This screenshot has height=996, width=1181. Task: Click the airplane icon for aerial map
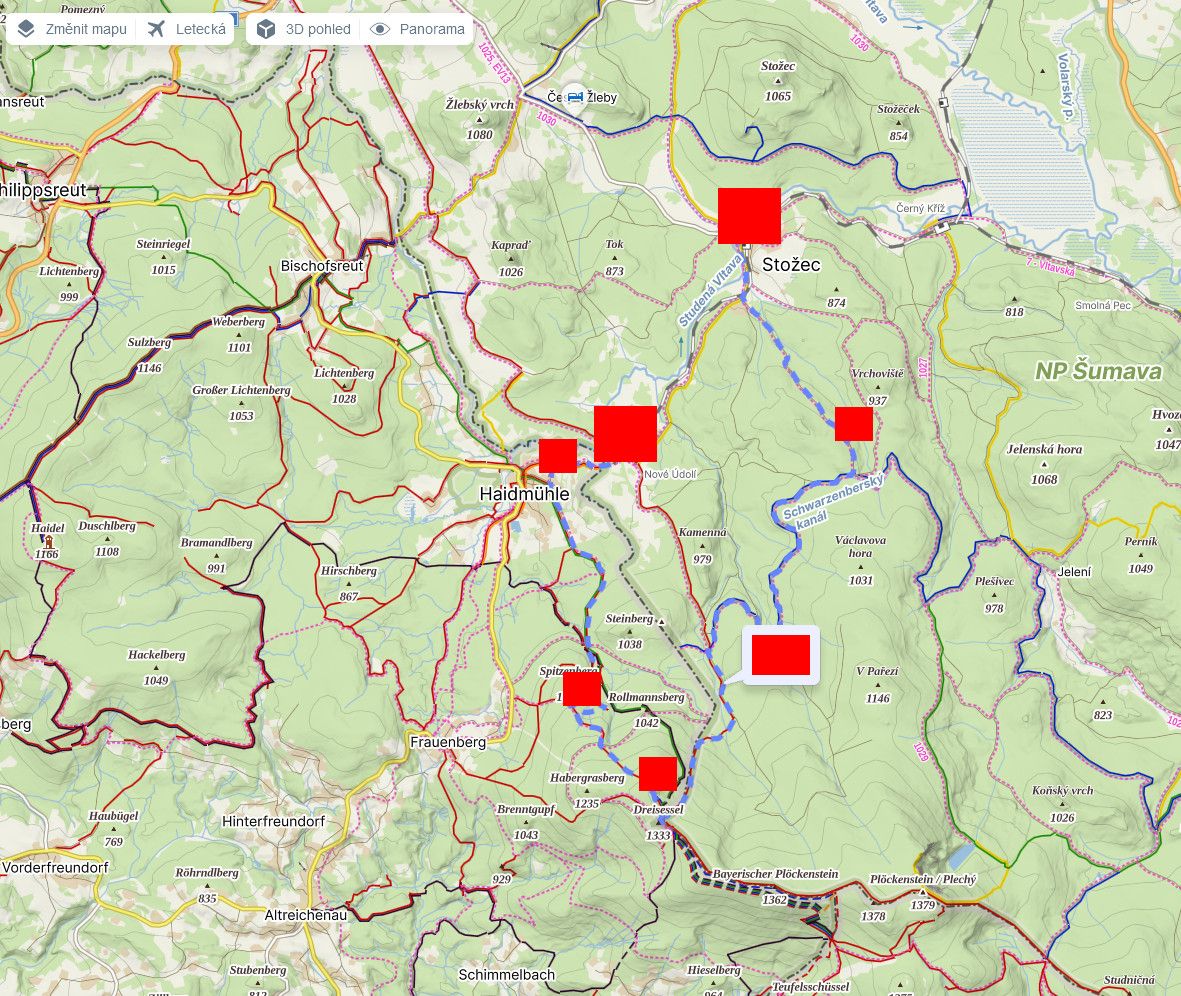[x=156, y=29]
